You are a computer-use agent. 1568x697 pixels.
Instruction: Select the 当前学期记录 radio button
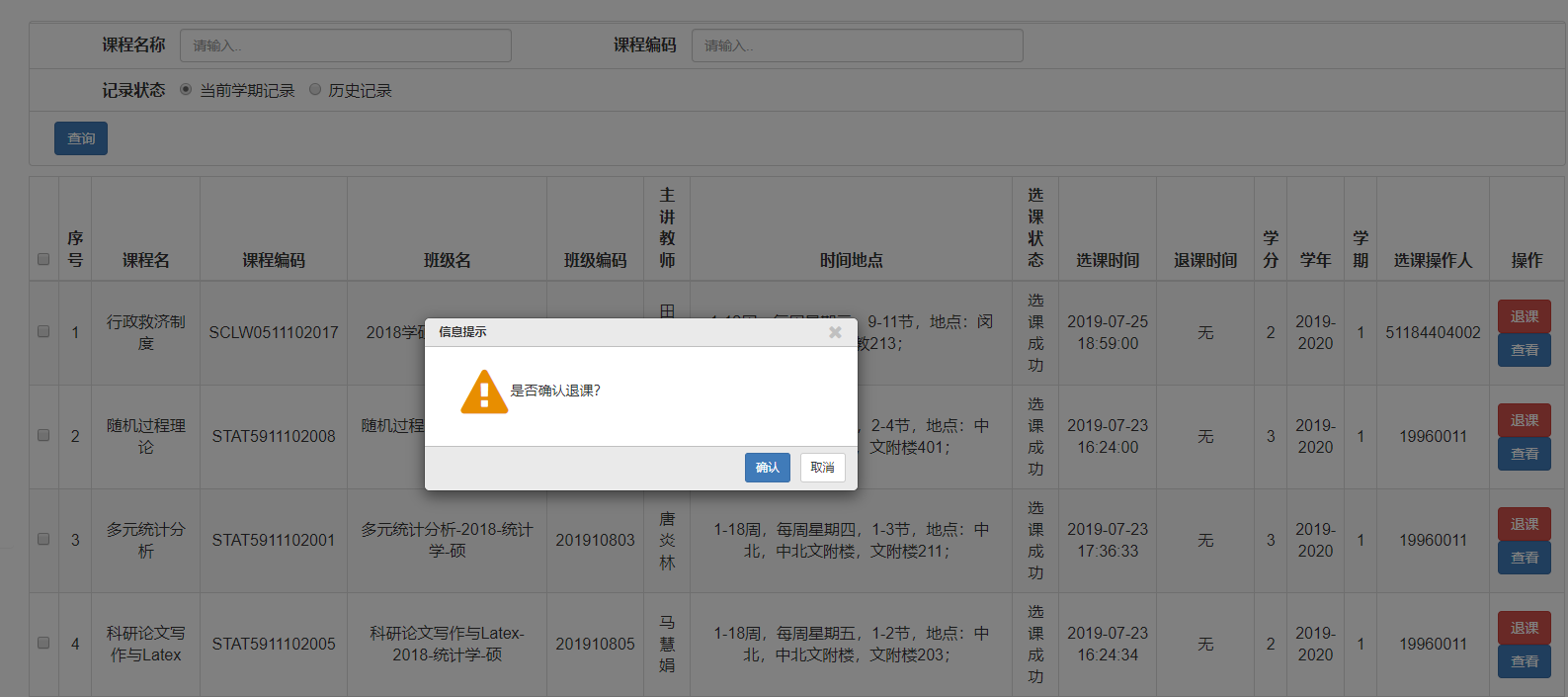tap(186, 90)
